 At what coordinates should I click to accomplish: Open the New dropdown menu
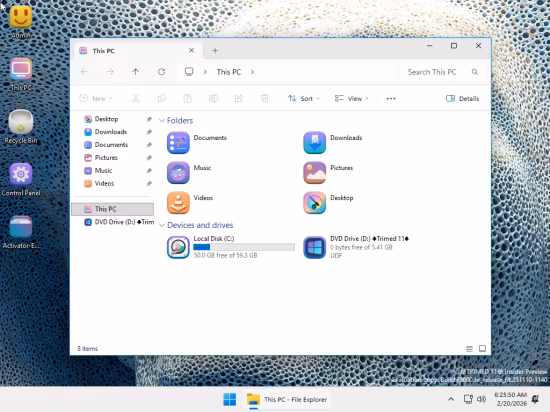pos(96,99)
